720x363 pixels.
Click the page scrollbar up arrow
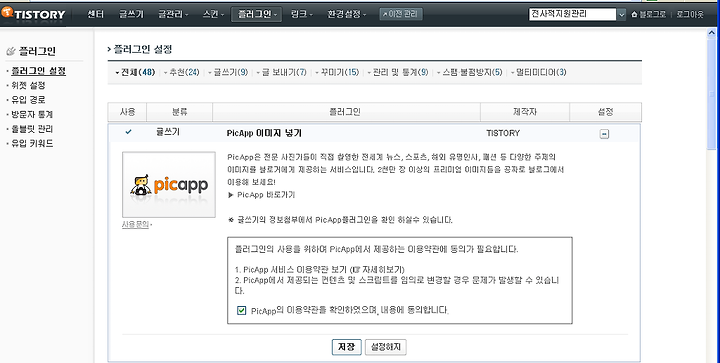(712, 33)
